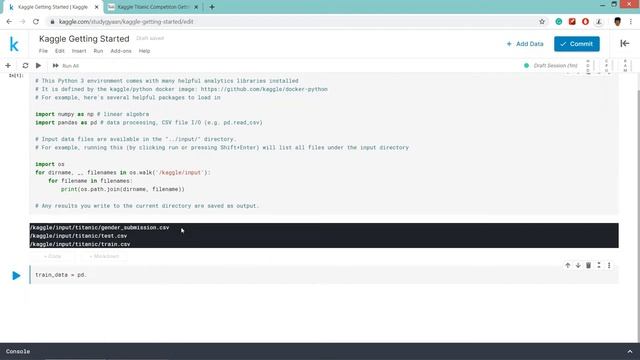
Task: Click the Console bar label
Action: pos(18,351)
